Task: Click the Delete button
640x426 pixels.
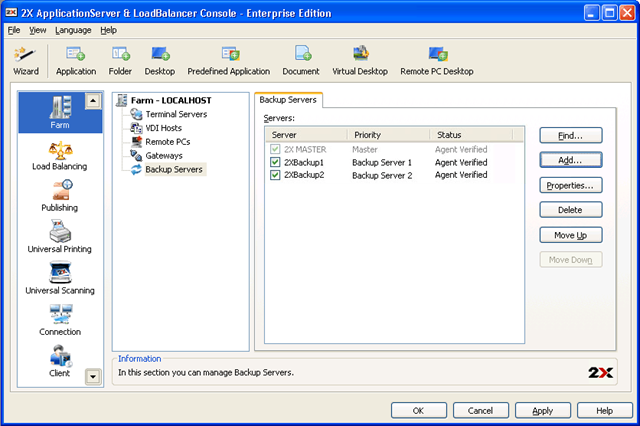Action: [571, 210]
